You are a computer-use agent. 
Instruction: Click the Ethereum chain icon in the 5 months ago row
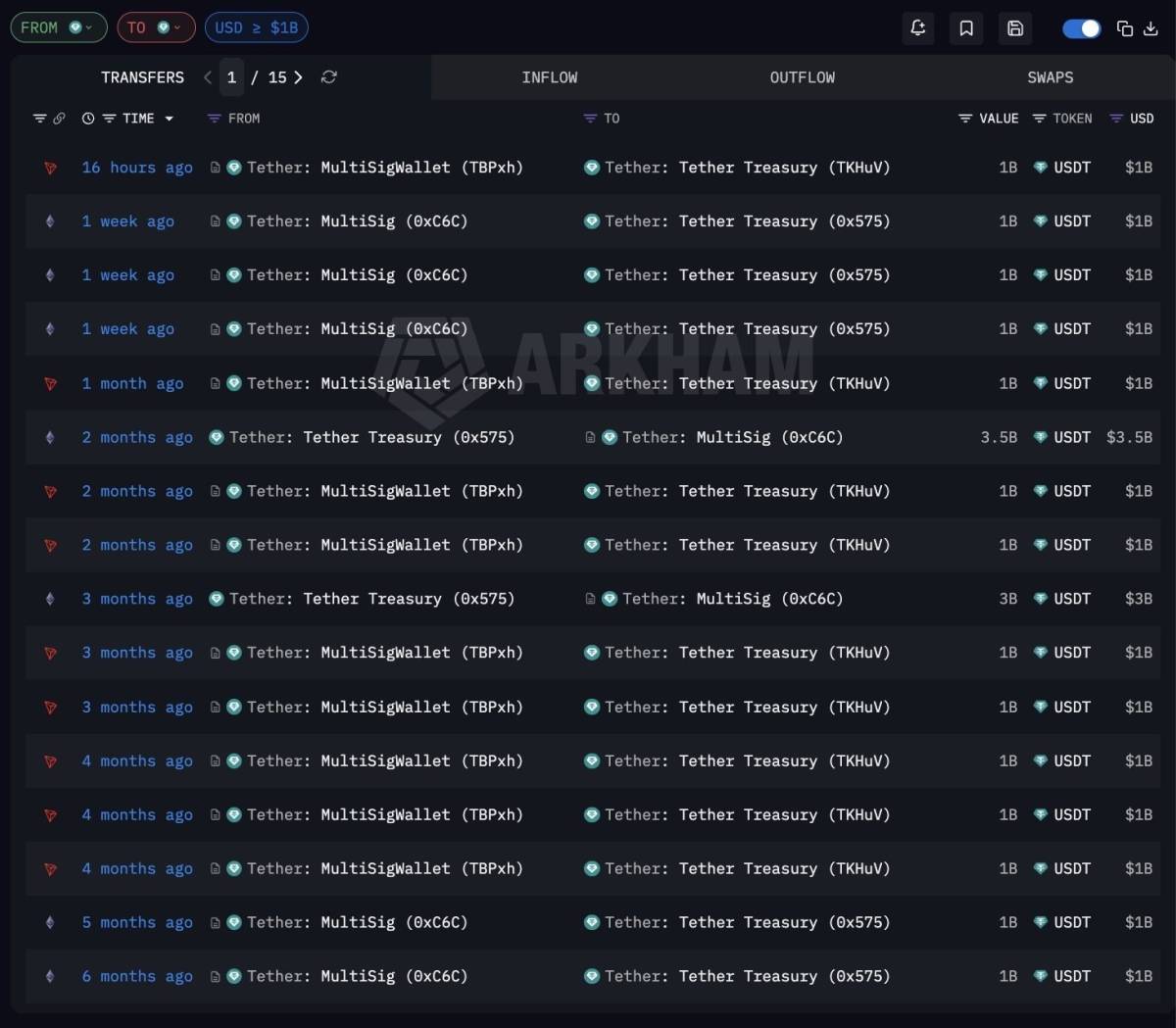pos(50,923)
